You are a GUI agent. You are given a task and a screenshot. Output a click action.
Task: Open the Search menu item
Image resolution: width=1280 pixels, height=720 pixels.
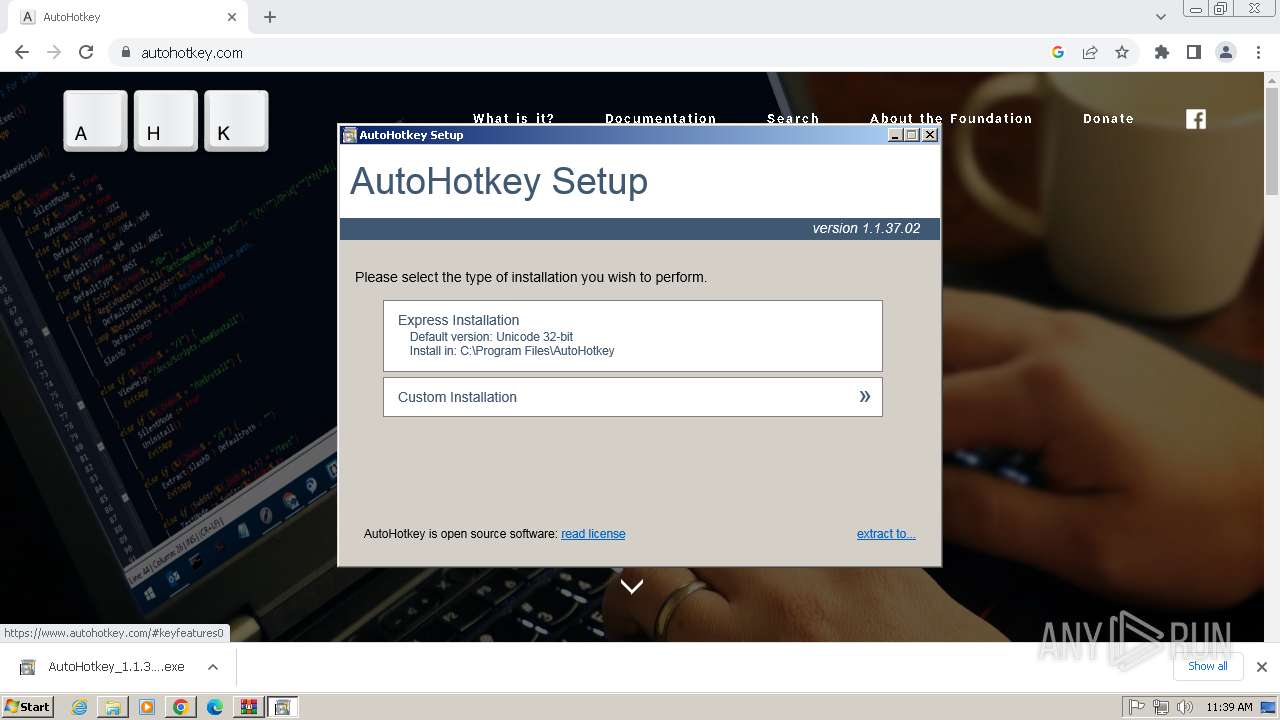tap(793, 118)
